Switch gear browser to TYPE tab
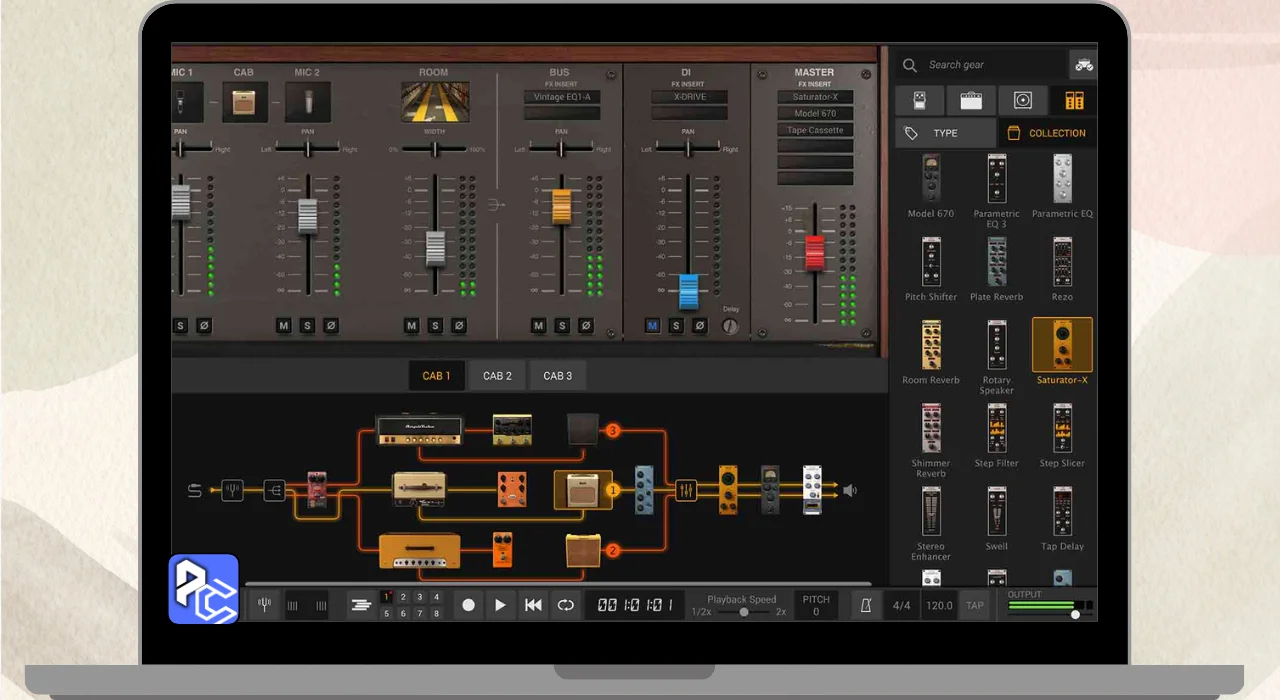Viewport: 1280px width, 700px height. 944,133
